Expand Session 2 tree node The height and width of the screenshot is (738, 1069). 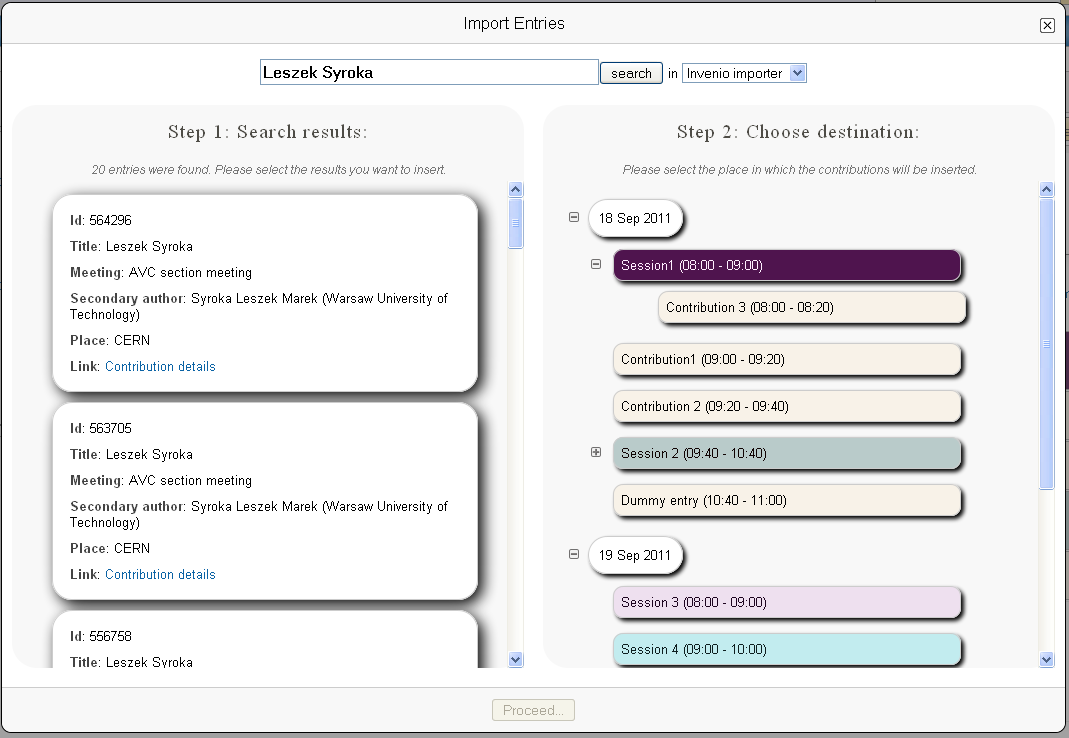point(596,452)
